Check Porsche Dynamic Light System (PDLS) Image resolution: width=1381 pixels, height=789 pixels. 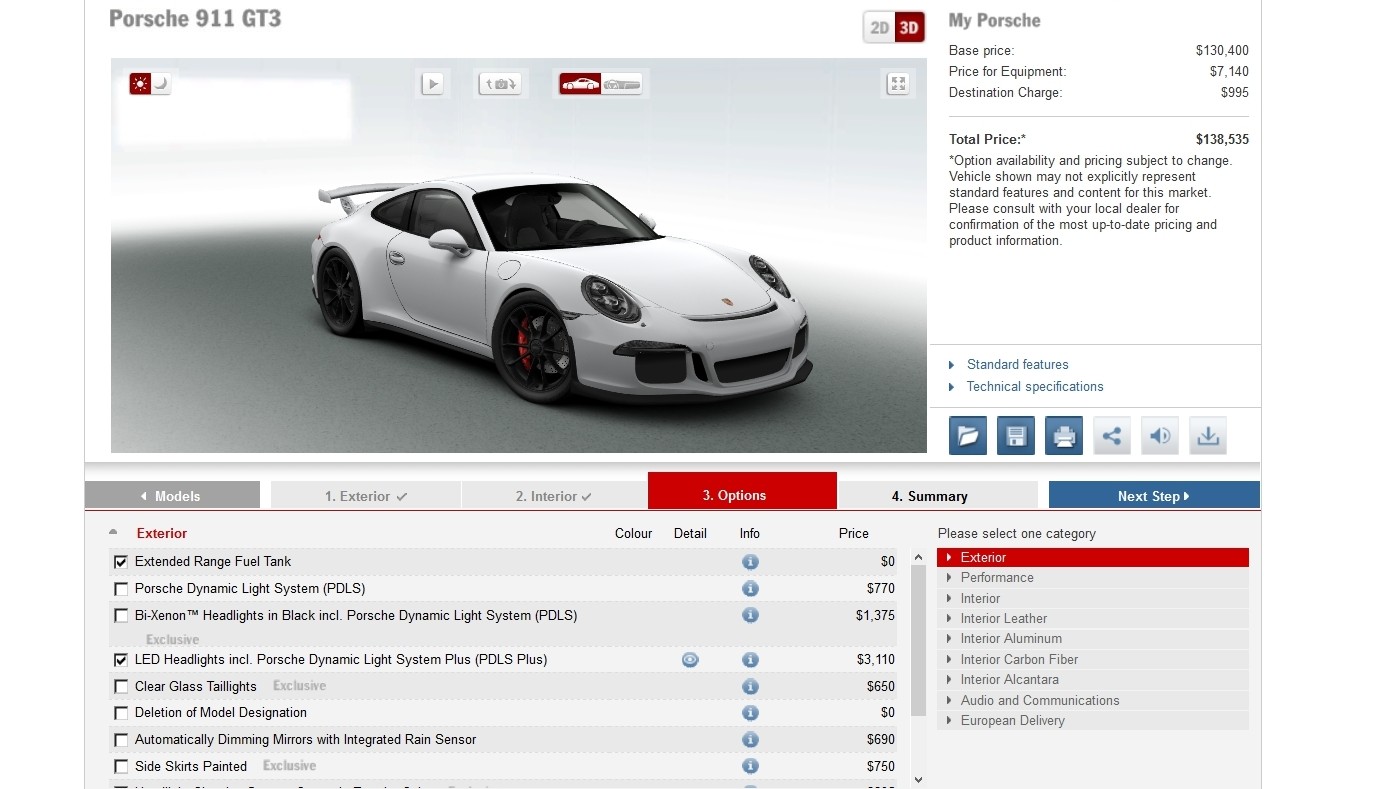121,589
